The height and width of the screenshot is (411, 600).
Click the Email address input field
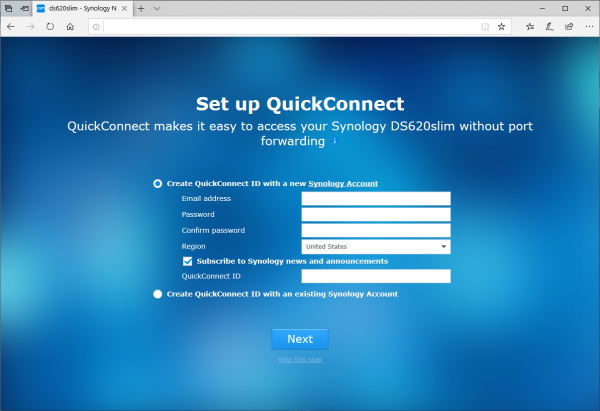point(375,199)
